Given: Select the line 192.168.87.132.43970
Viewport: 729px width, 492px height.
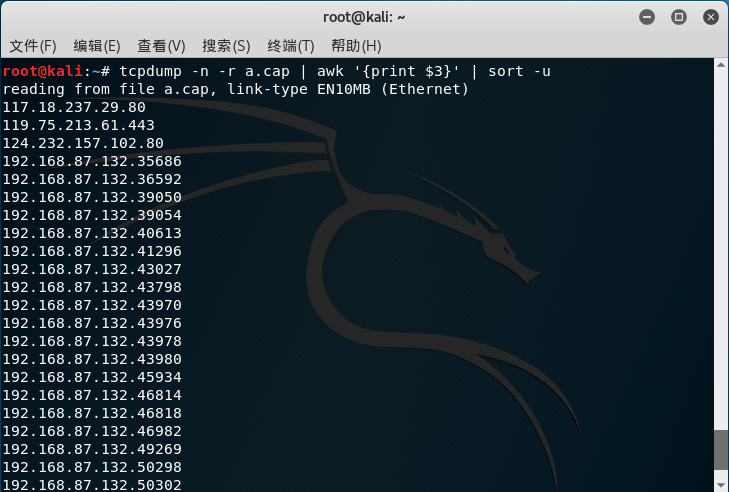Looking at the screenshot, I should [92, 305].
